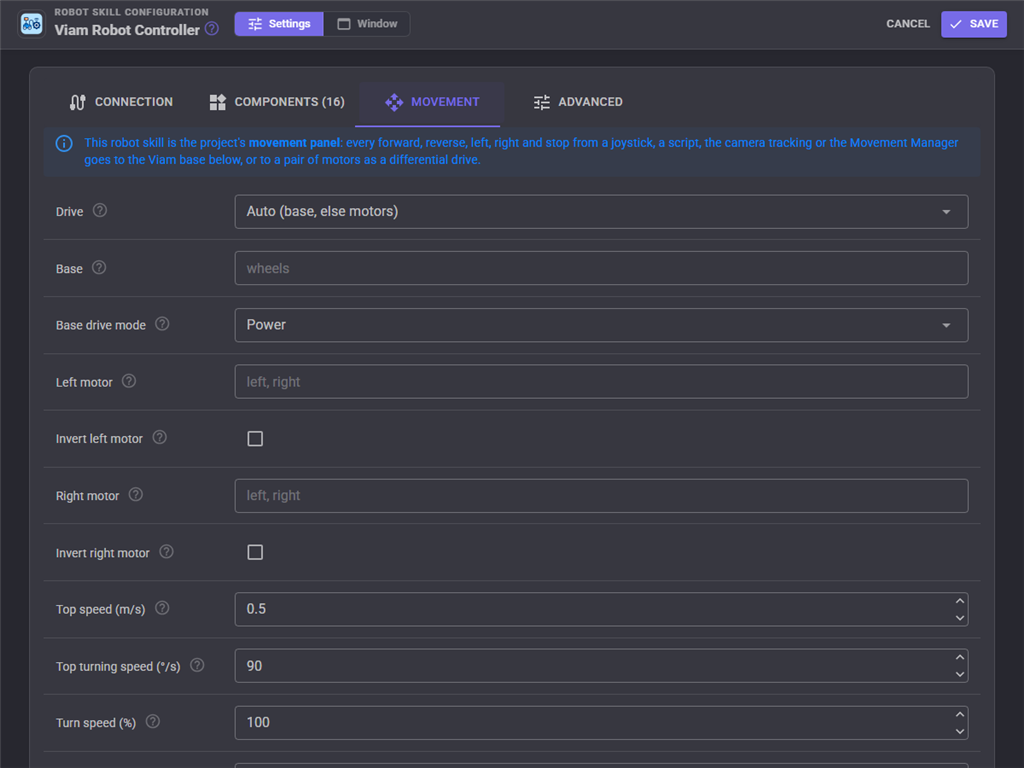Decrease the Turn speed (%) value
Viewport: 1024px width, 768px height.
(x=959, y=731)
